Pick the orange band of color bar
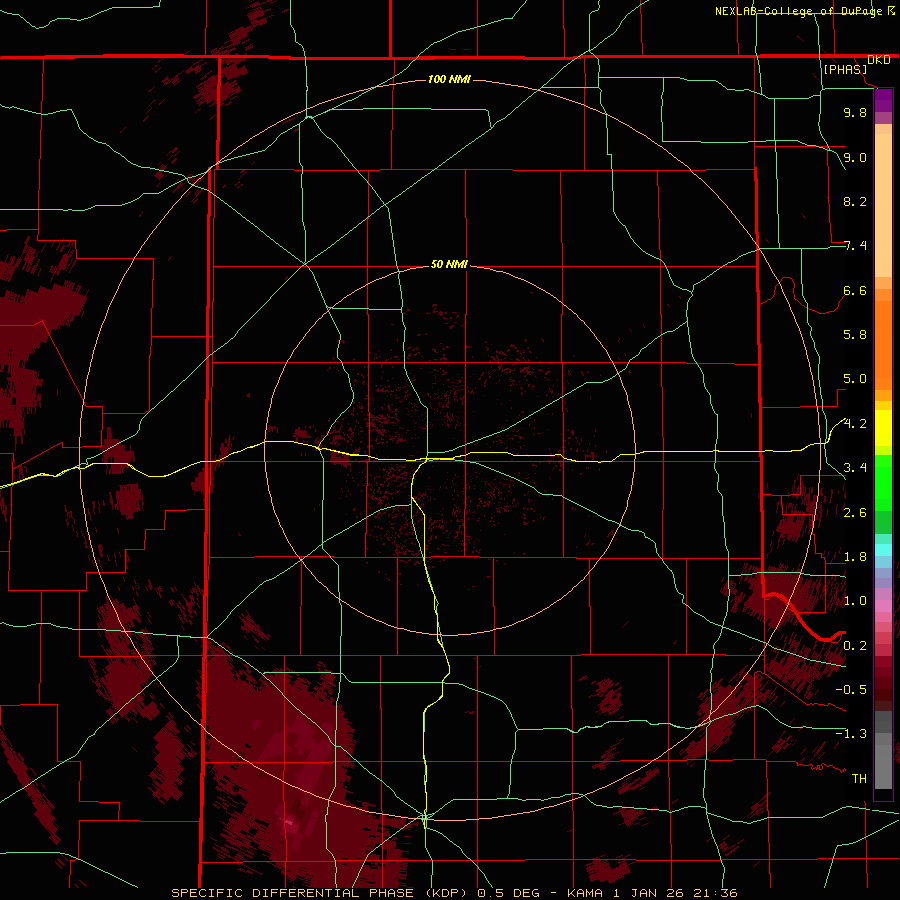This screenshot has width=900, height=900. 883,344
